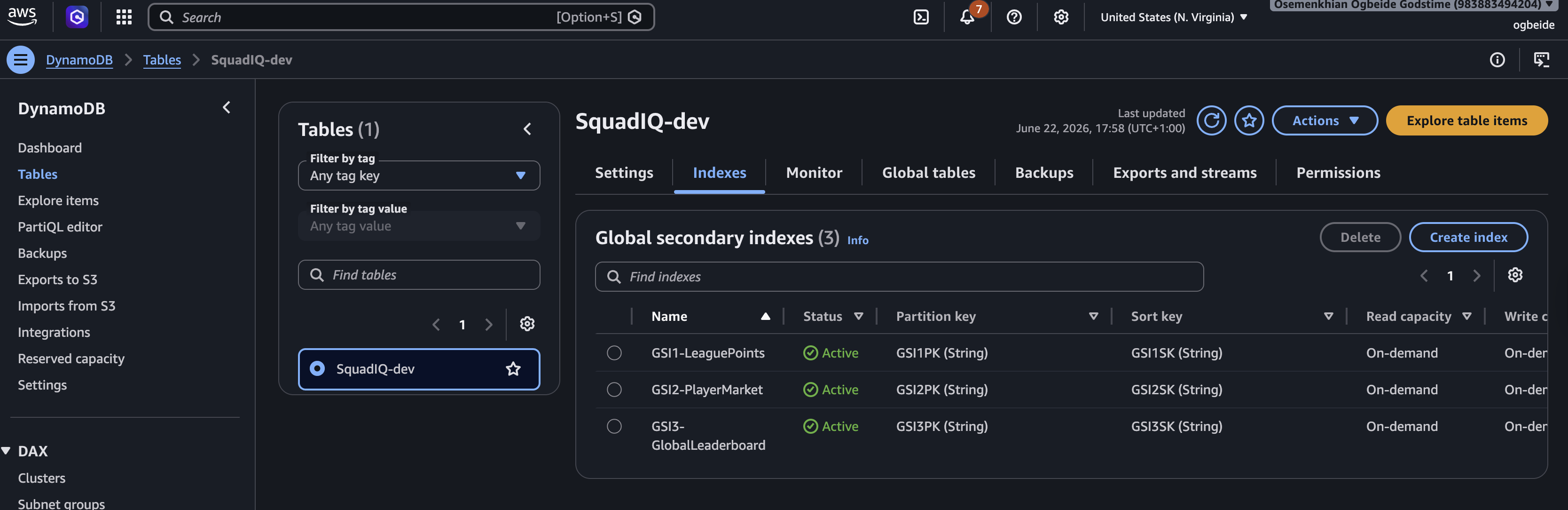Select the SquadIQ-dev table radio button
Screen dimensions: 1568x510
click(x=317, y=369)
